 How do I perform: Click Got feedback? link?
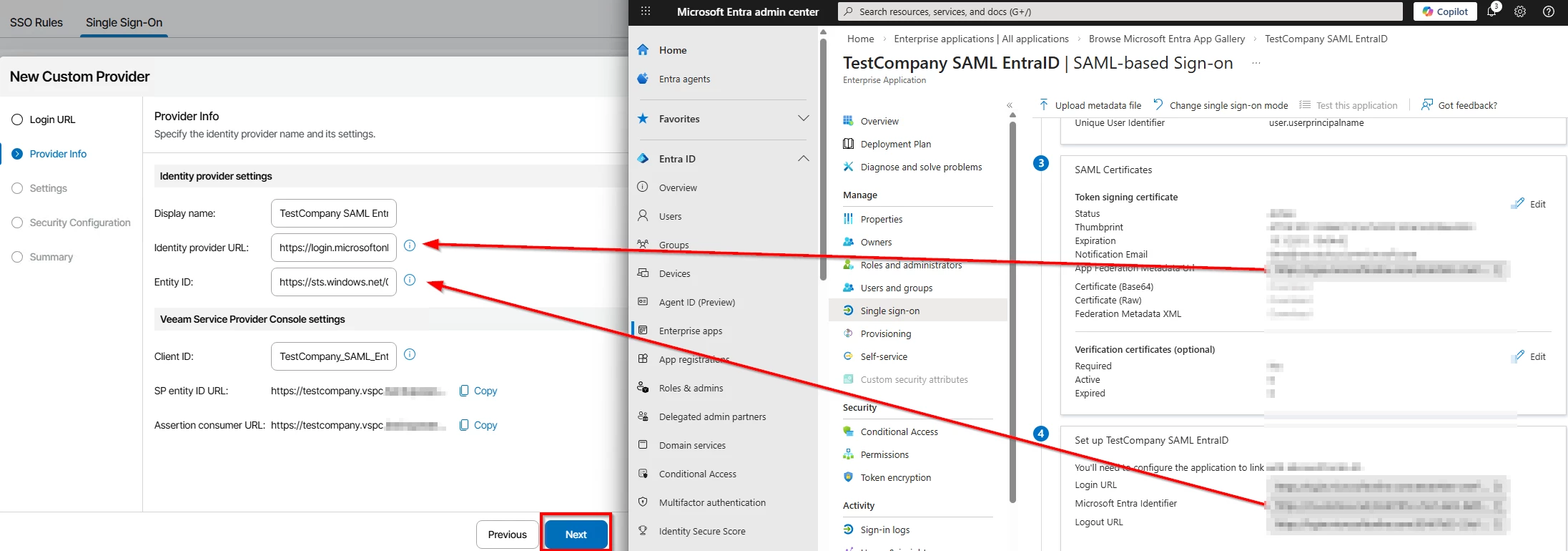point(1459,105)
